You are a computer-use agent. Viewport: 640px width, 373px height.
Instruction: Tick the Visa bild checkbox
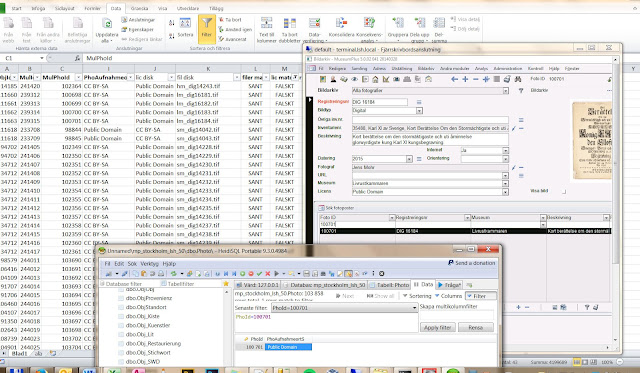pos(564,191)
